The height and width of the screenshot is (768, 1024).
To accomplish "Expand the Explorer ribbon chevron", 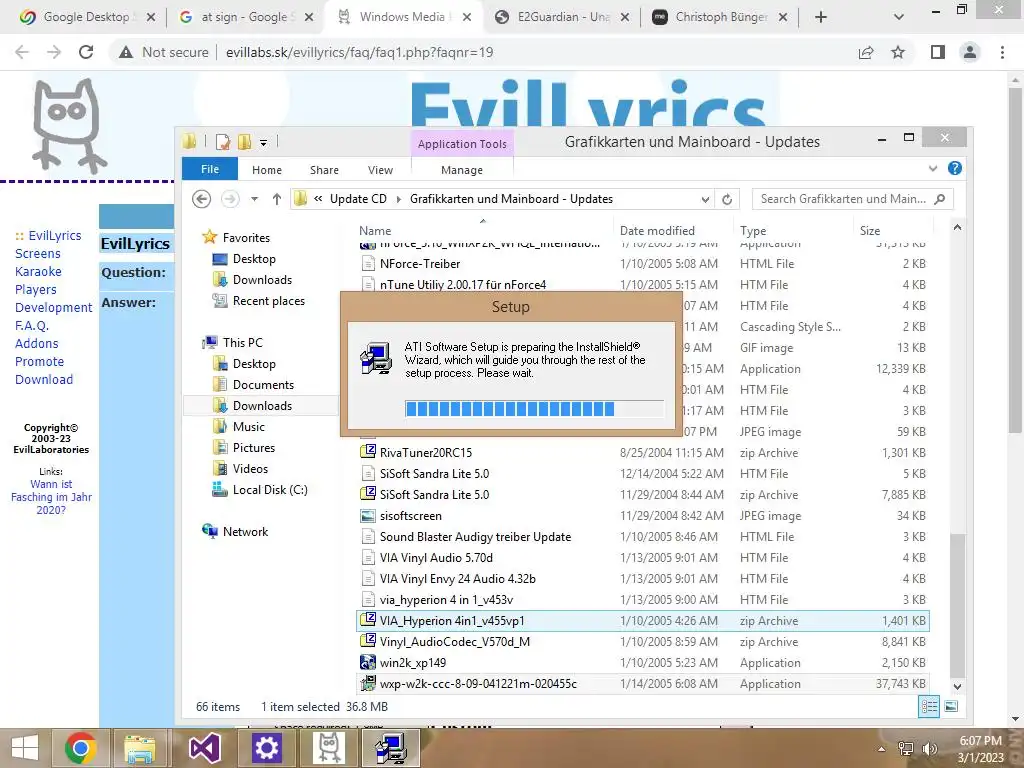I will 933,168.
